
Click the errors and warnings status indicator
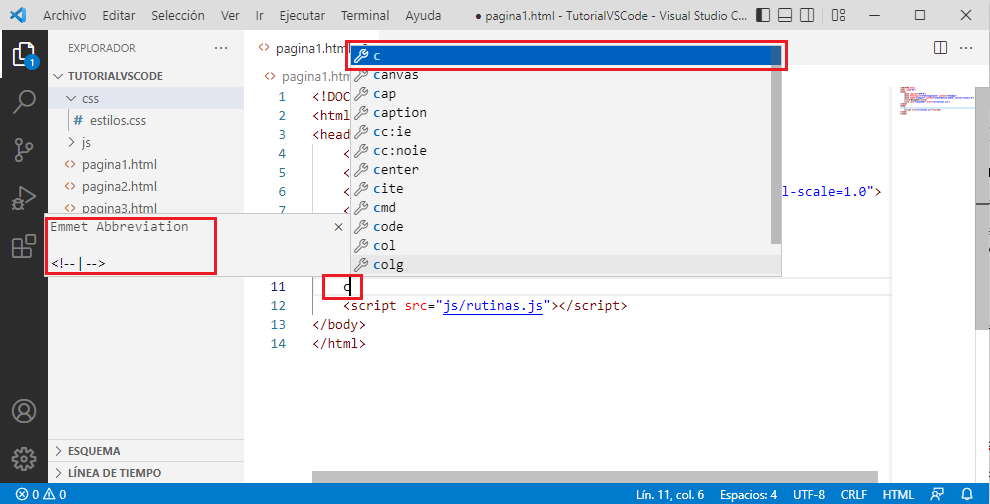(41, 495)
